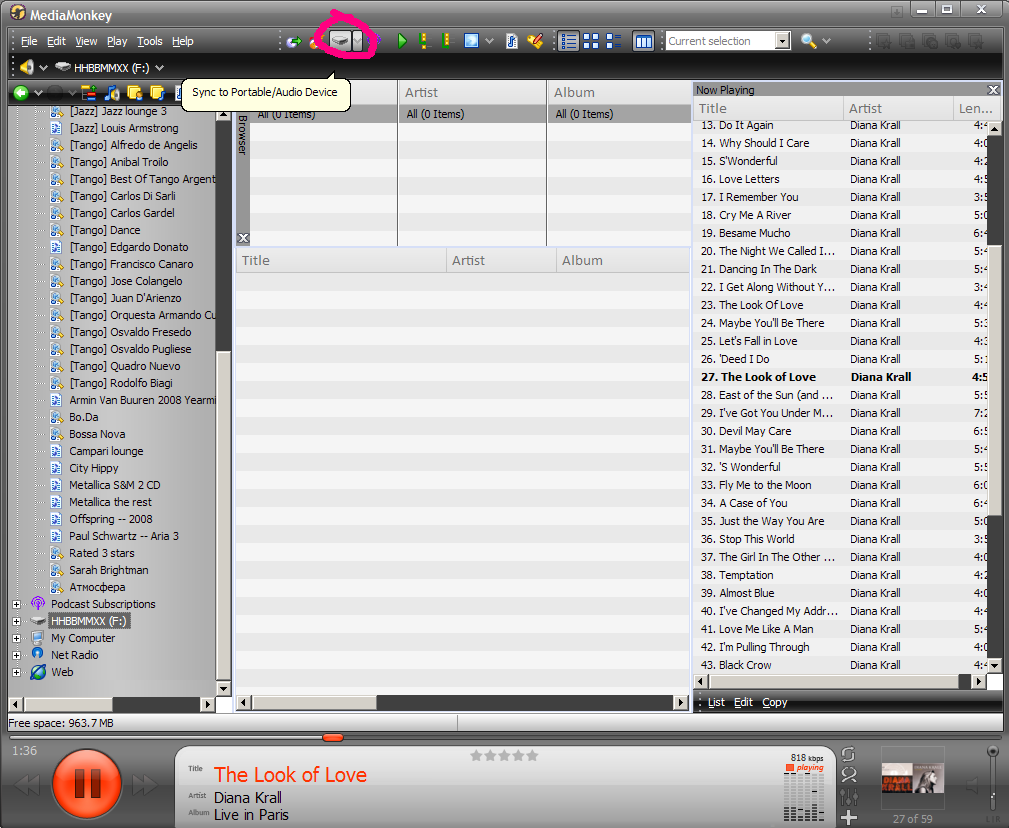Click the magnifier search icon
The height and width of the screenshot is (828, 1009).
[808, 41]
